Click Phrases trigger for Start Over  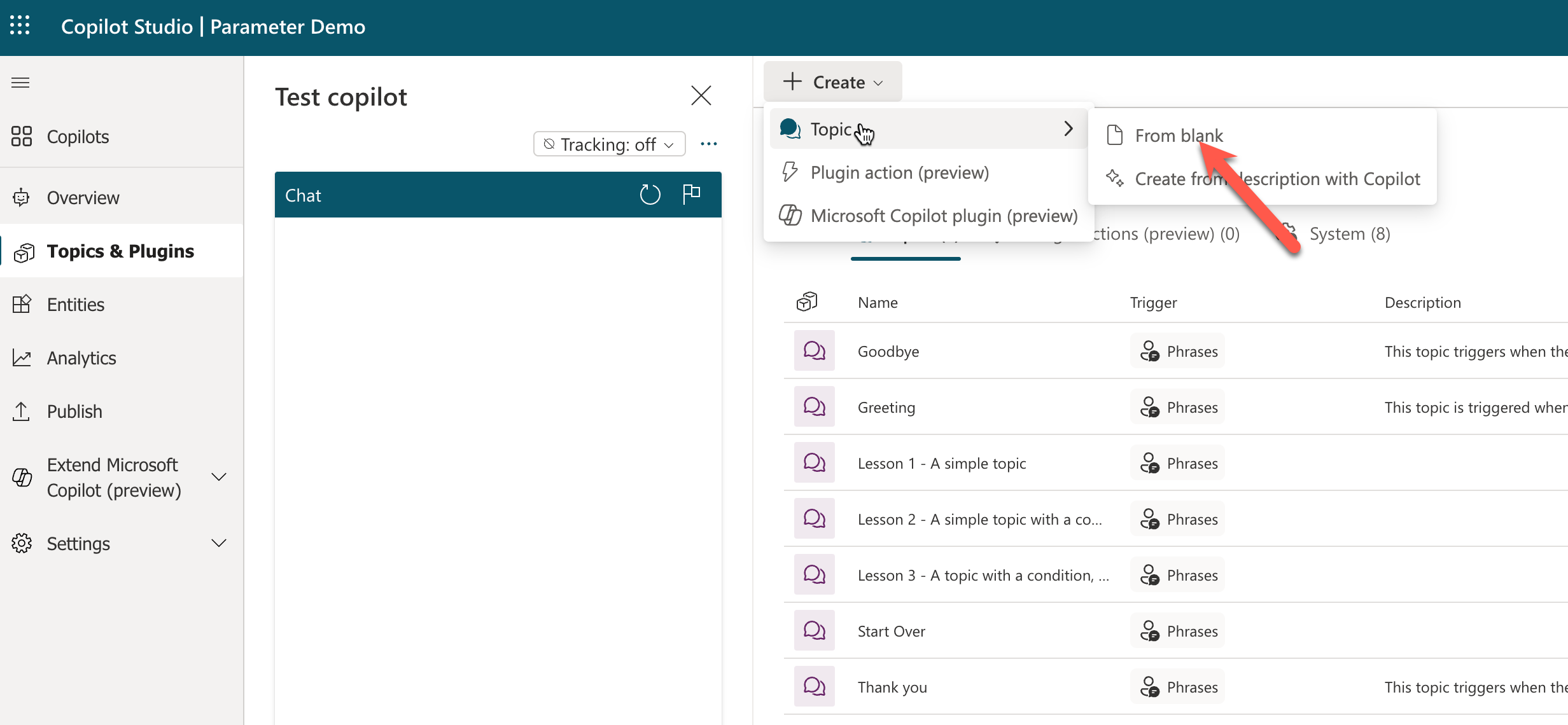coord(1177,630)
